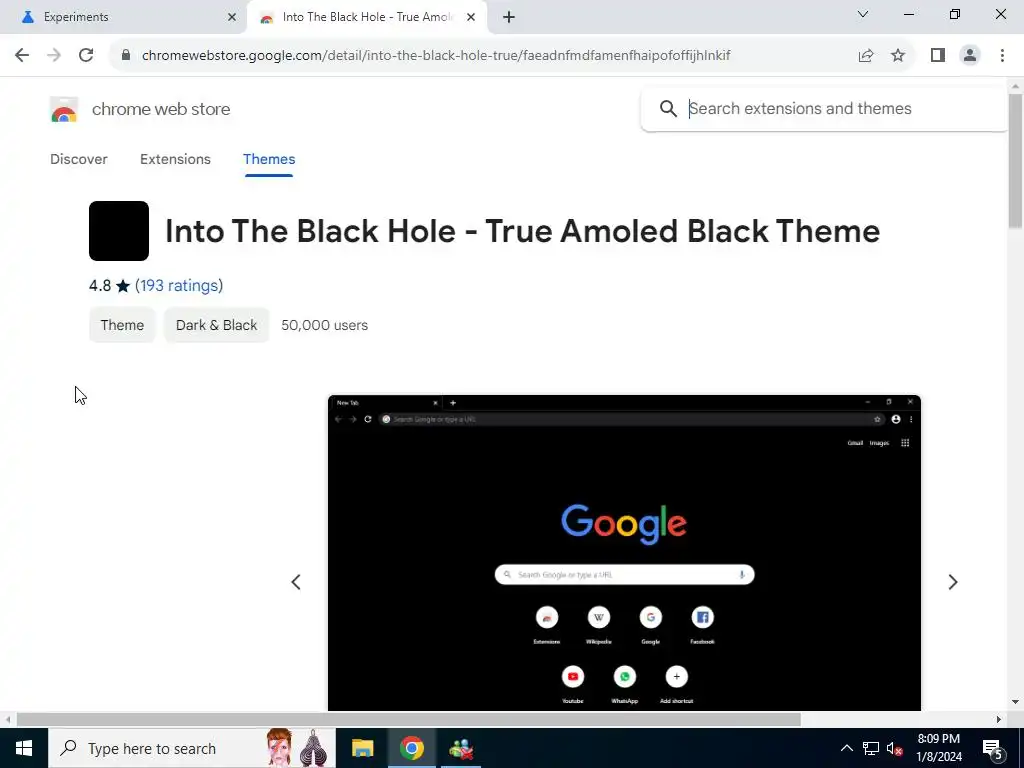Screen dimensions: 1024x768
Task: Open Chrome's three-dot menu
Action: pos(1002,56)
